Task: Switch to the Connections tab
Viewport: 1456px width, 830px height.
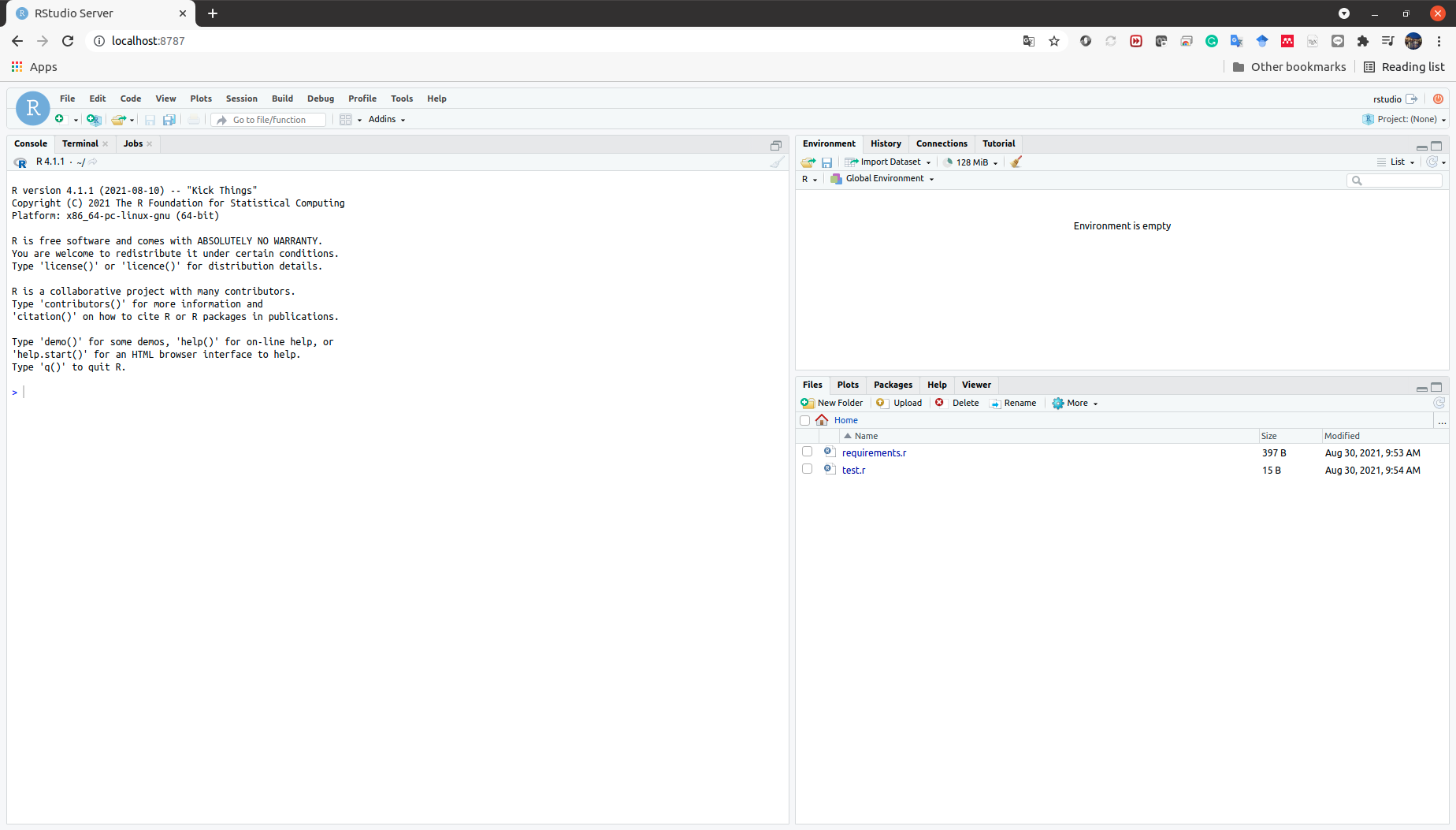Action: pyautogui.click(x=942, y=143)
